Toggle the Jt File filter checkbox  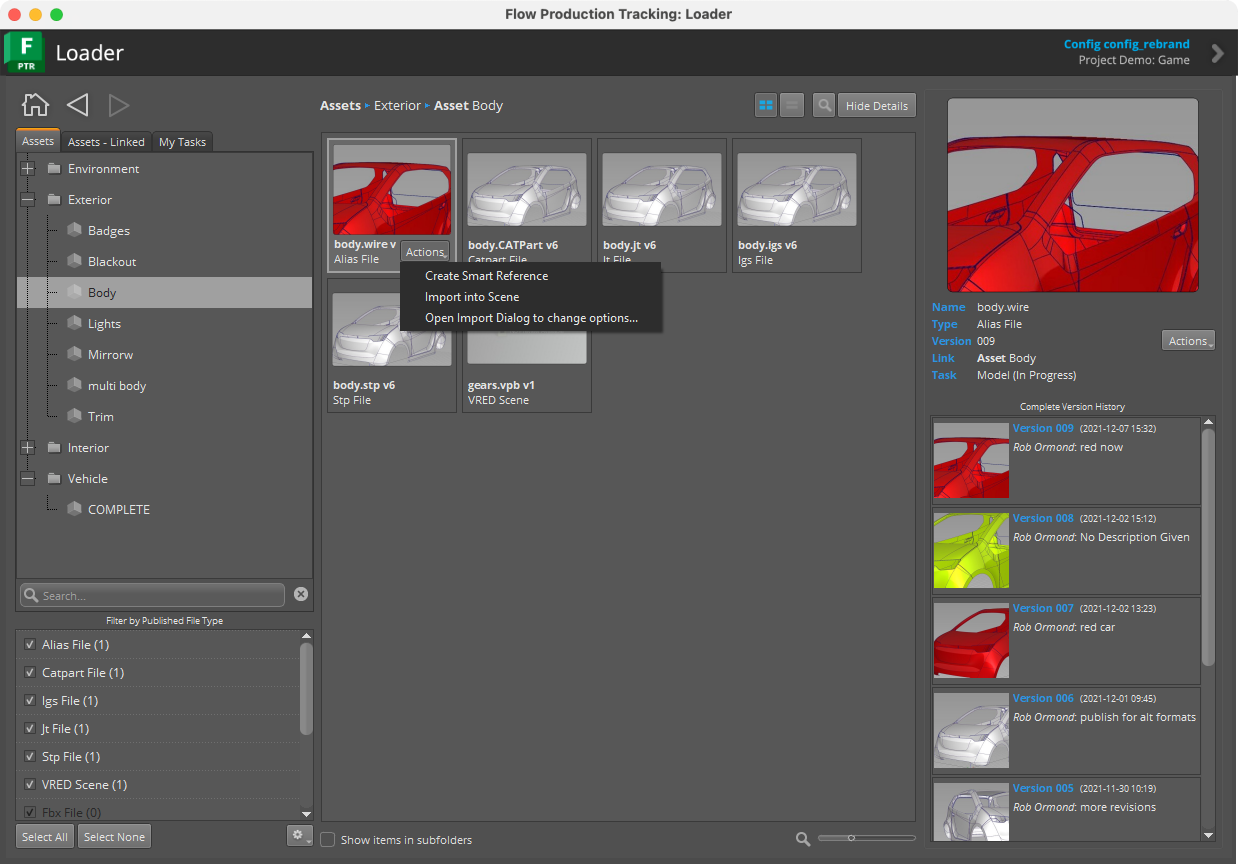(30, 729)
